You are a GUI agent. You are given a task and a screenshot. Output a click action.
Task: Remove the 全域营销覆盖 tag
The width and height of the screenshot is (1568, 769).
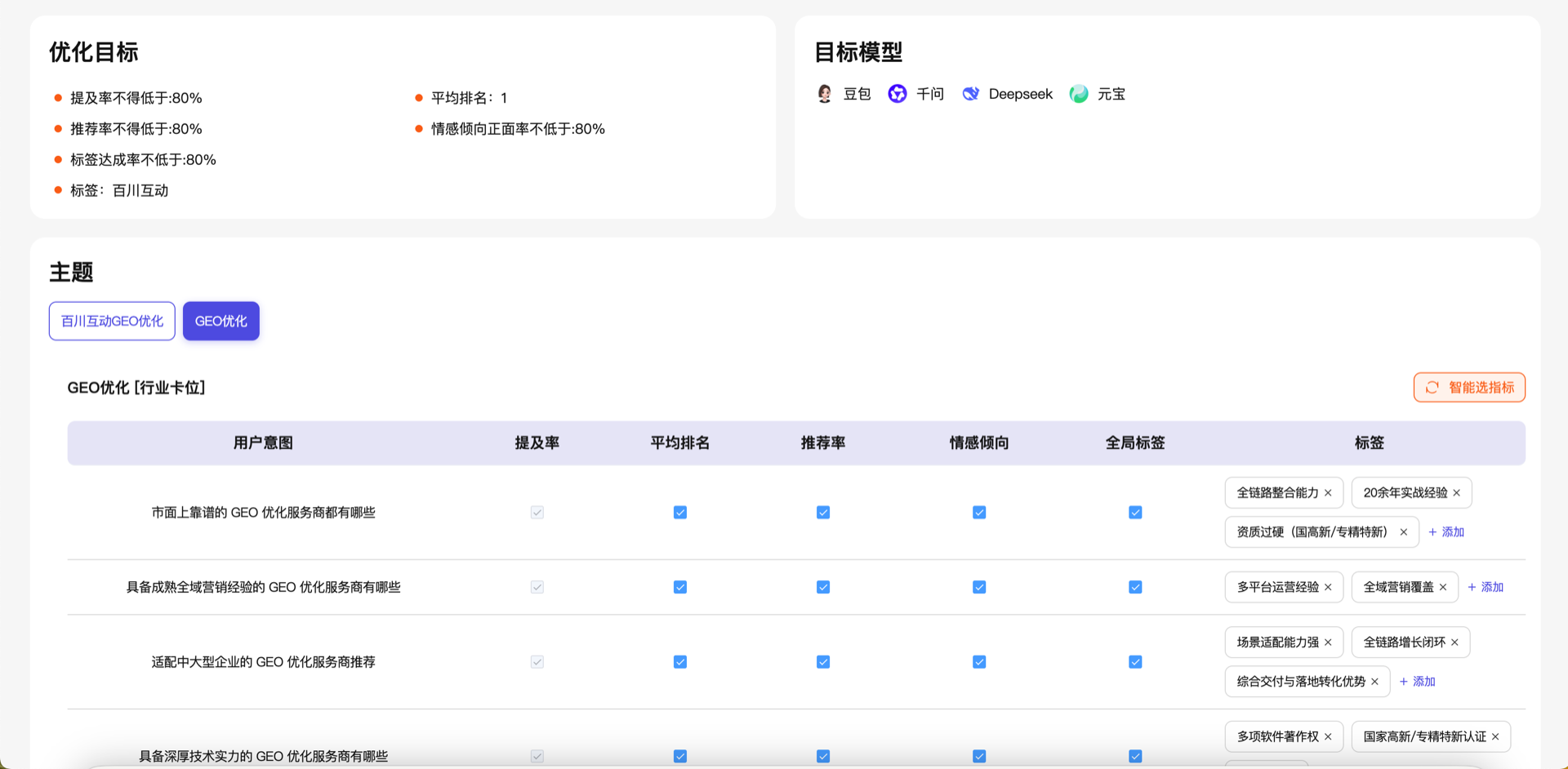pos(1443,587)
